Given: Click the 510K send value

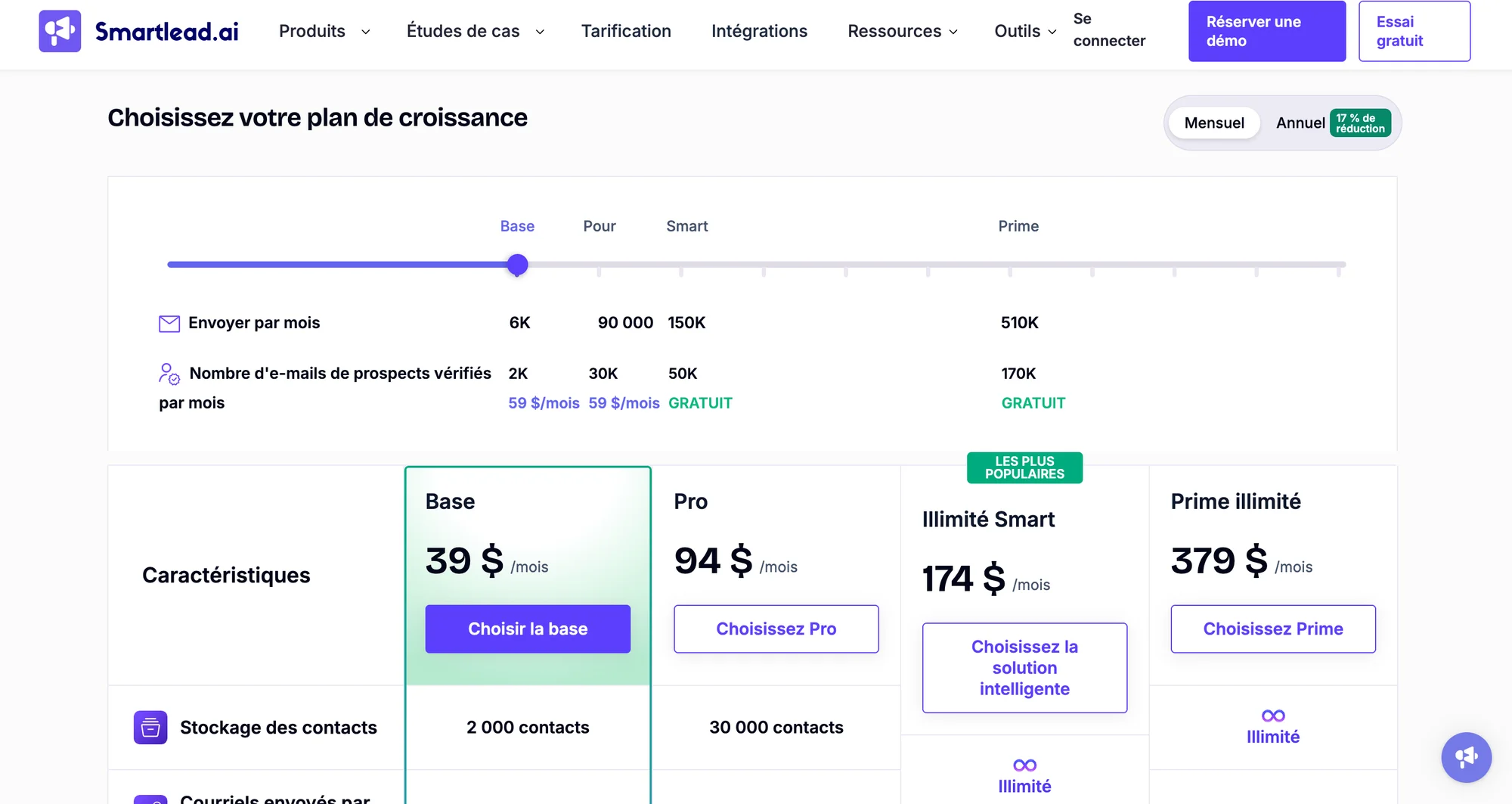Looking at the screenshot, I should point(1019,323).
